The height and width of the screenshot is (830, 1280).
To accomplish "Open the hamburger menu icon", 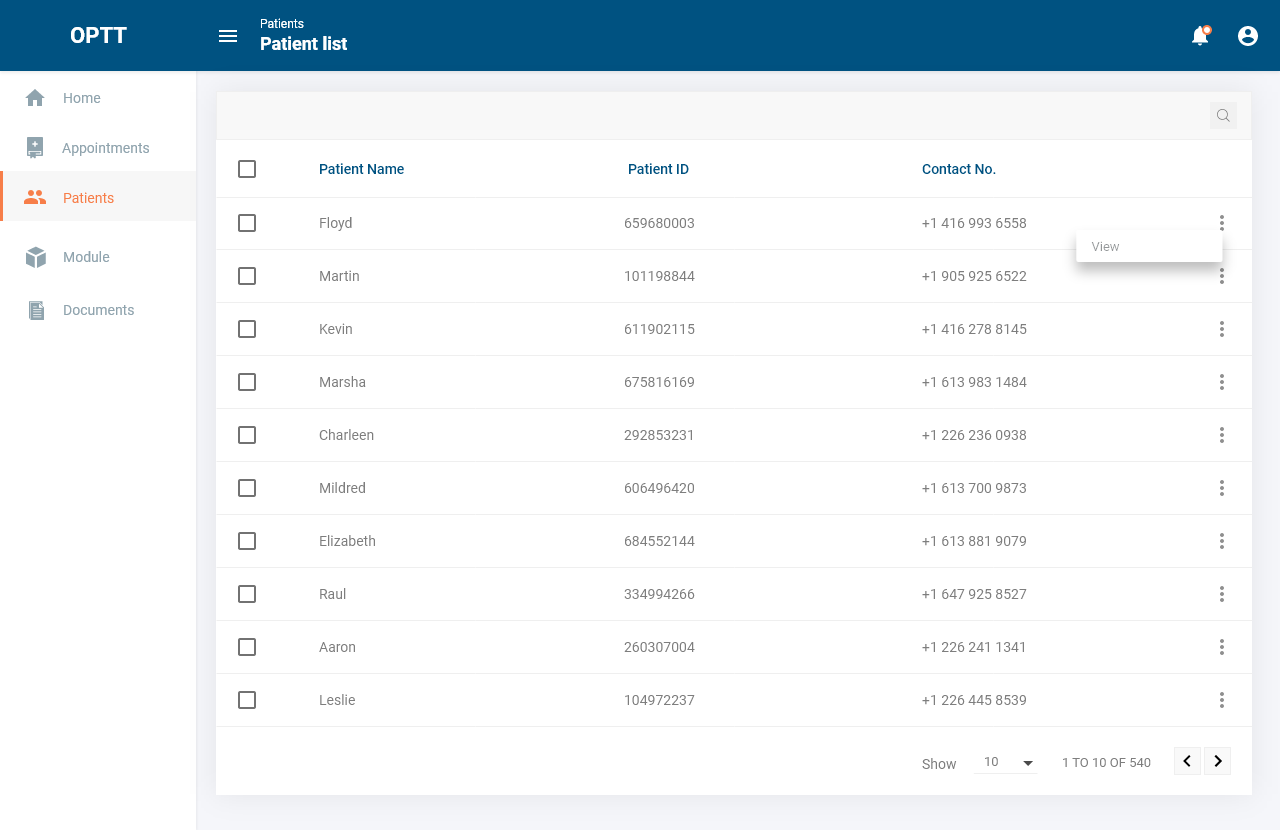I will click(x=228, y=36).
